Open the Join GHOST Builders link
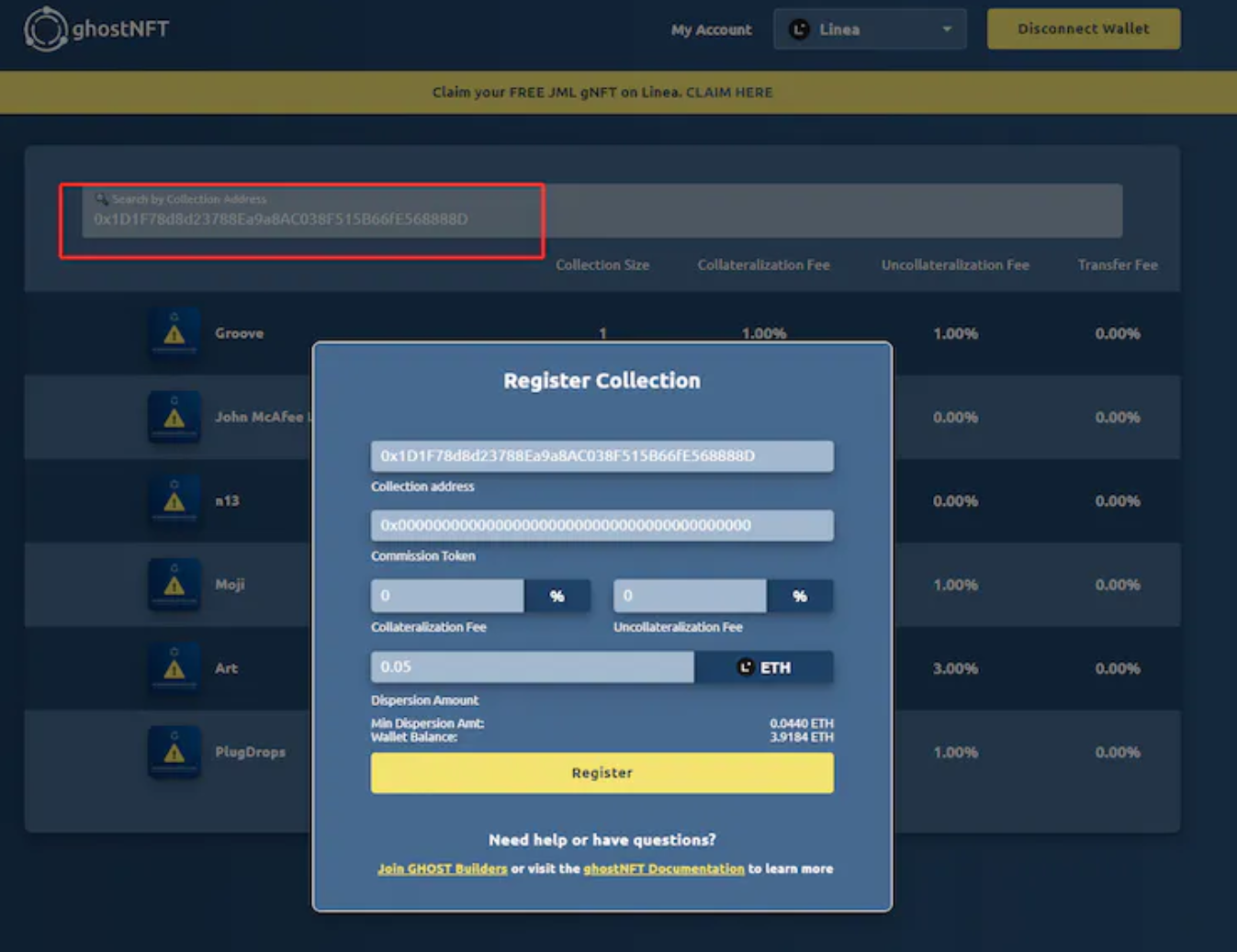The height and width of the screenshot is (952, 1237). (442, 868)
